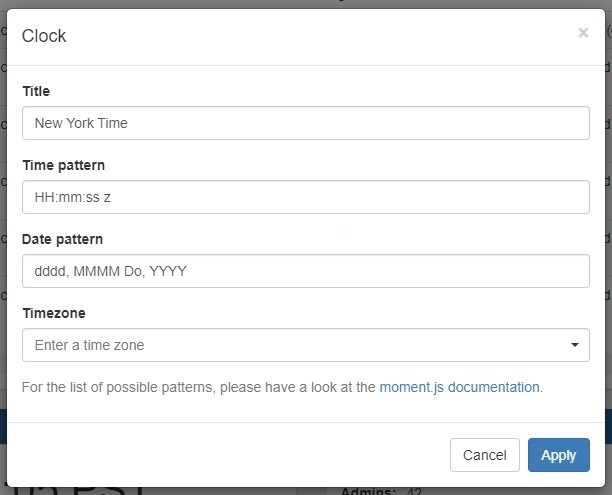
Task: Click the 'Clock' dialog heading
Action: (44, 36)
